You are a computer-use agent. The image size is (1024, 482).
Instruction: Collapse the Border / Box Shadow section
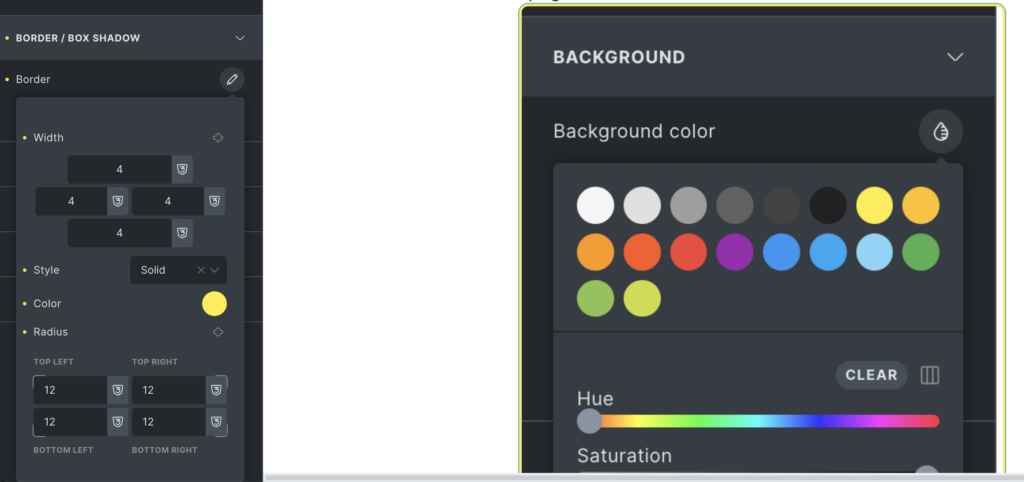click(x=240, y=38)
